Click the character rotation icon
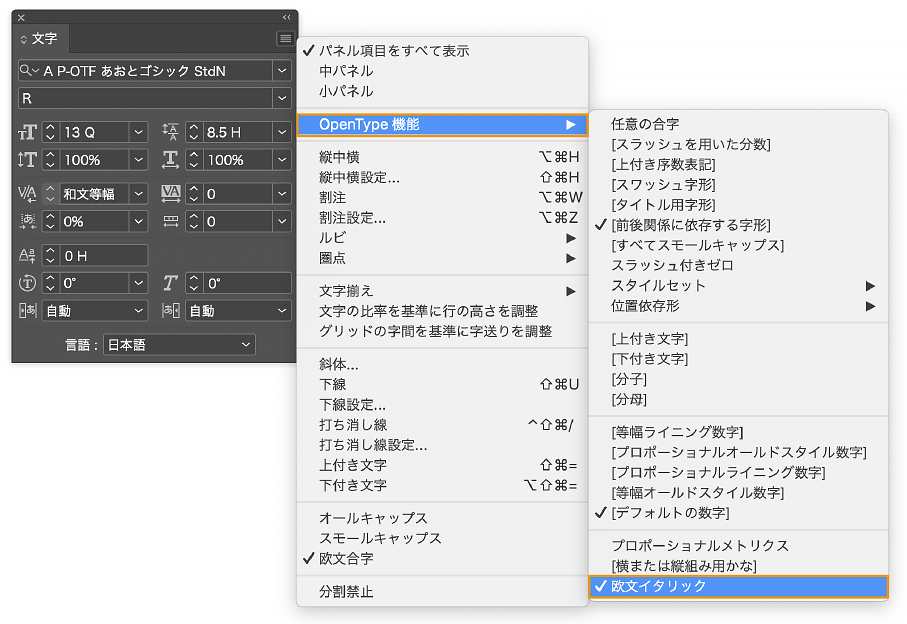907x624 pixels. point(27,283)
